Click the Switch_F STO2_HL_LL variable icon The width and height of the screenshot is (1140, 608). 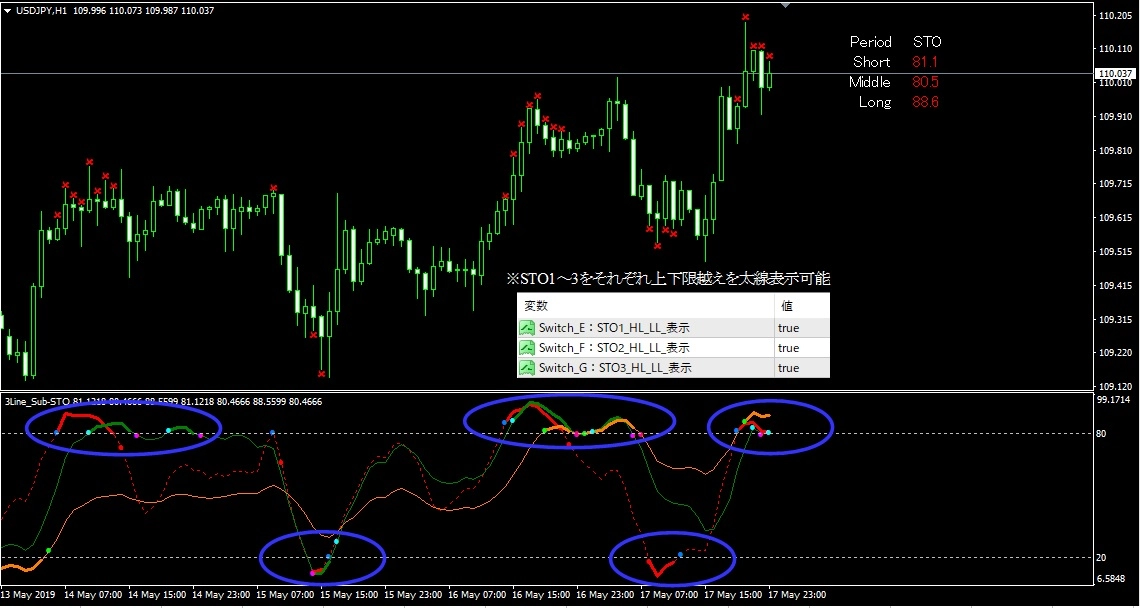coord(527,348)
